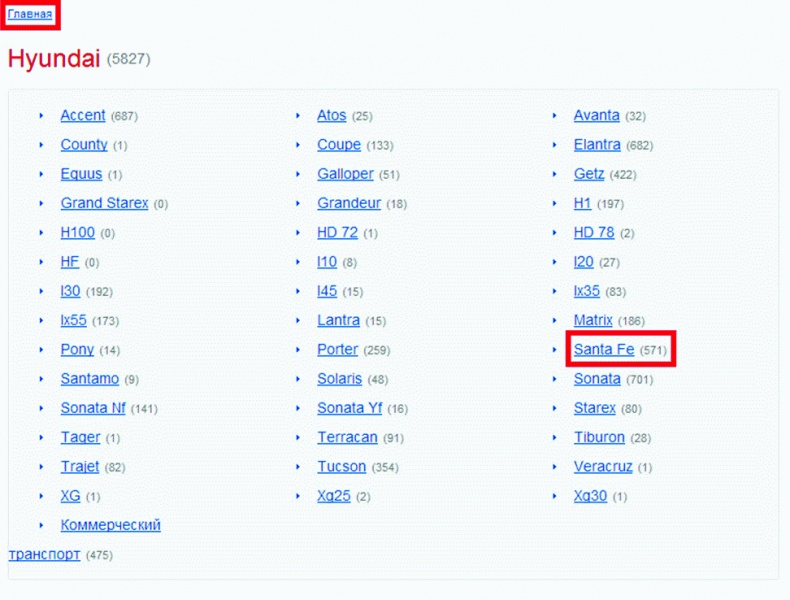This screenshot has width=790, height=600.
Task: Click the Главная breadcrumb link
Action: pyautogui.click(x=30, y=15)
